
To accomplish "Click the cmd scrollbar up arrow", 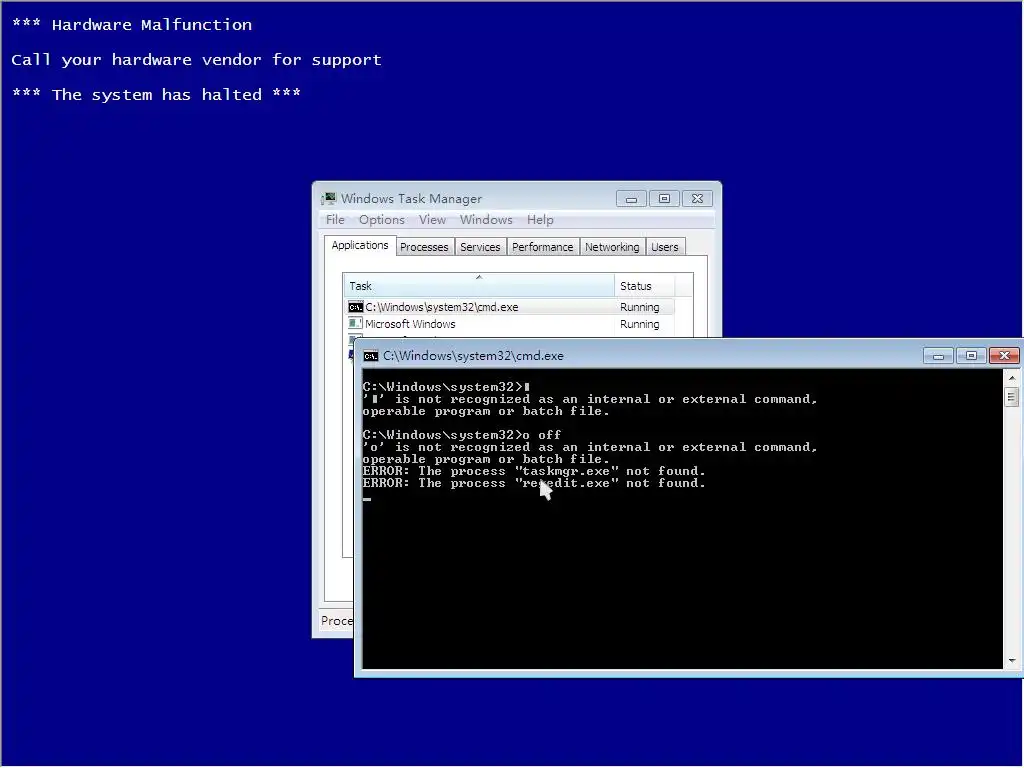I will click(1012, 377).
